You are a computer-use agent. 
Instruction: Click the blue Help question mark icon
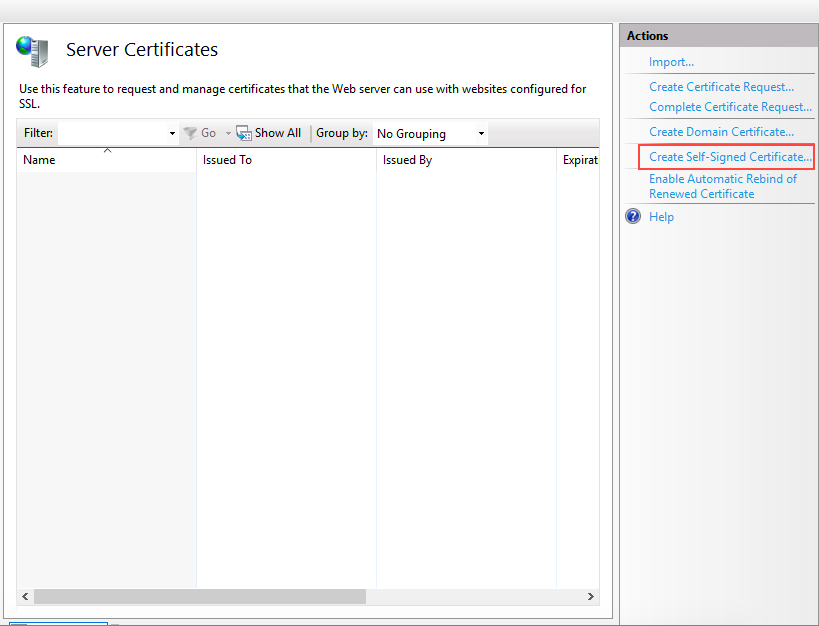[633, 216]
